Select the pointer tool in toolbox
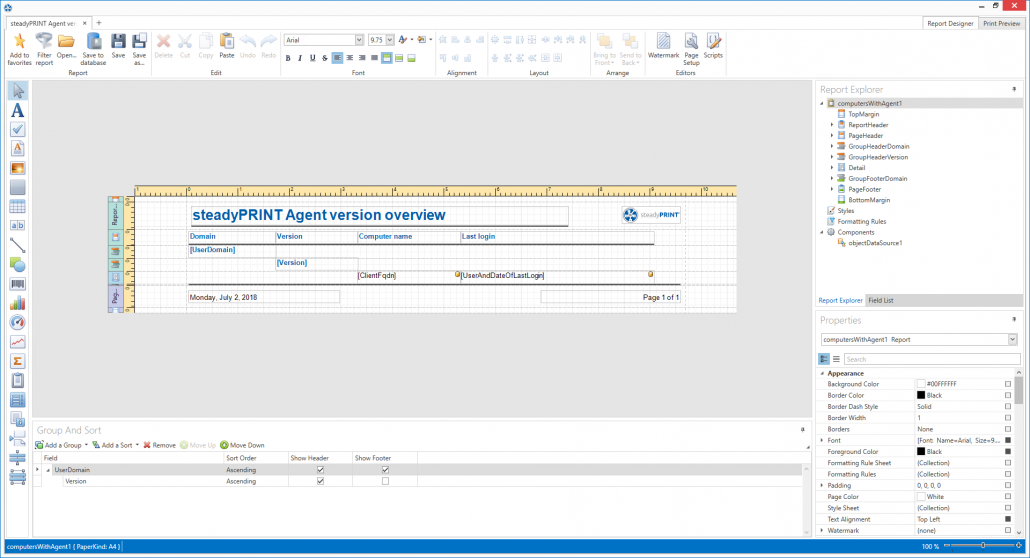Image resolution: width=1030 pixels, height=558 pixels. tap(18, 91)
